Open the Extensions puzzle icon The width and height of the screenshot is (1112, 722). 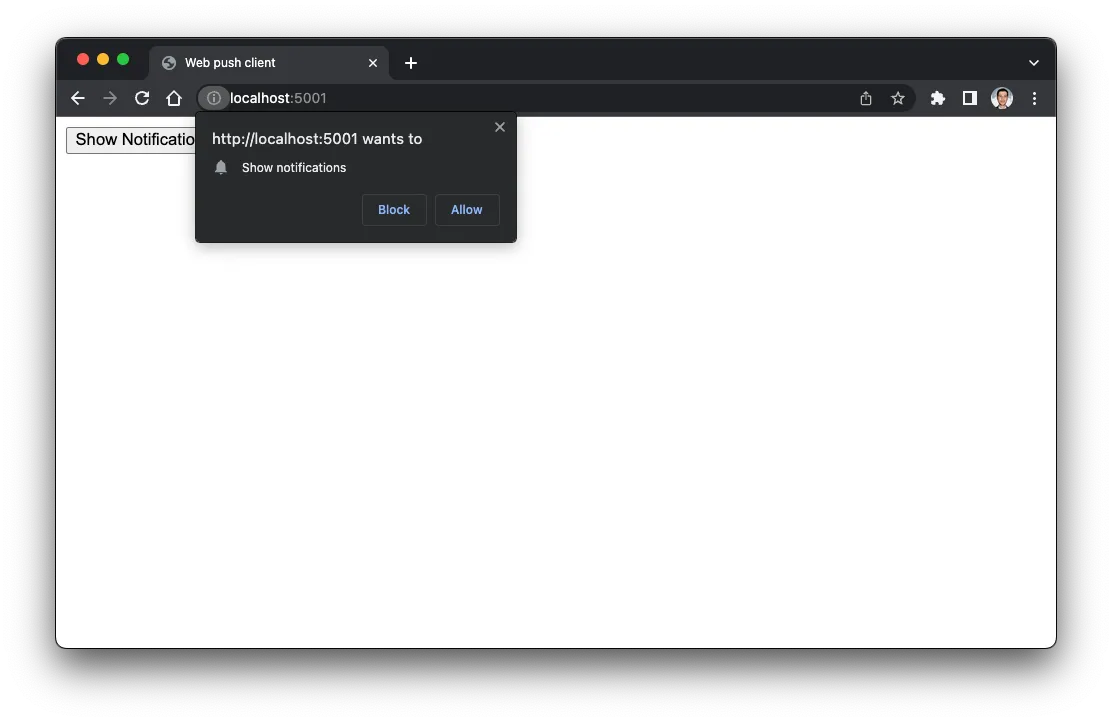938,98
